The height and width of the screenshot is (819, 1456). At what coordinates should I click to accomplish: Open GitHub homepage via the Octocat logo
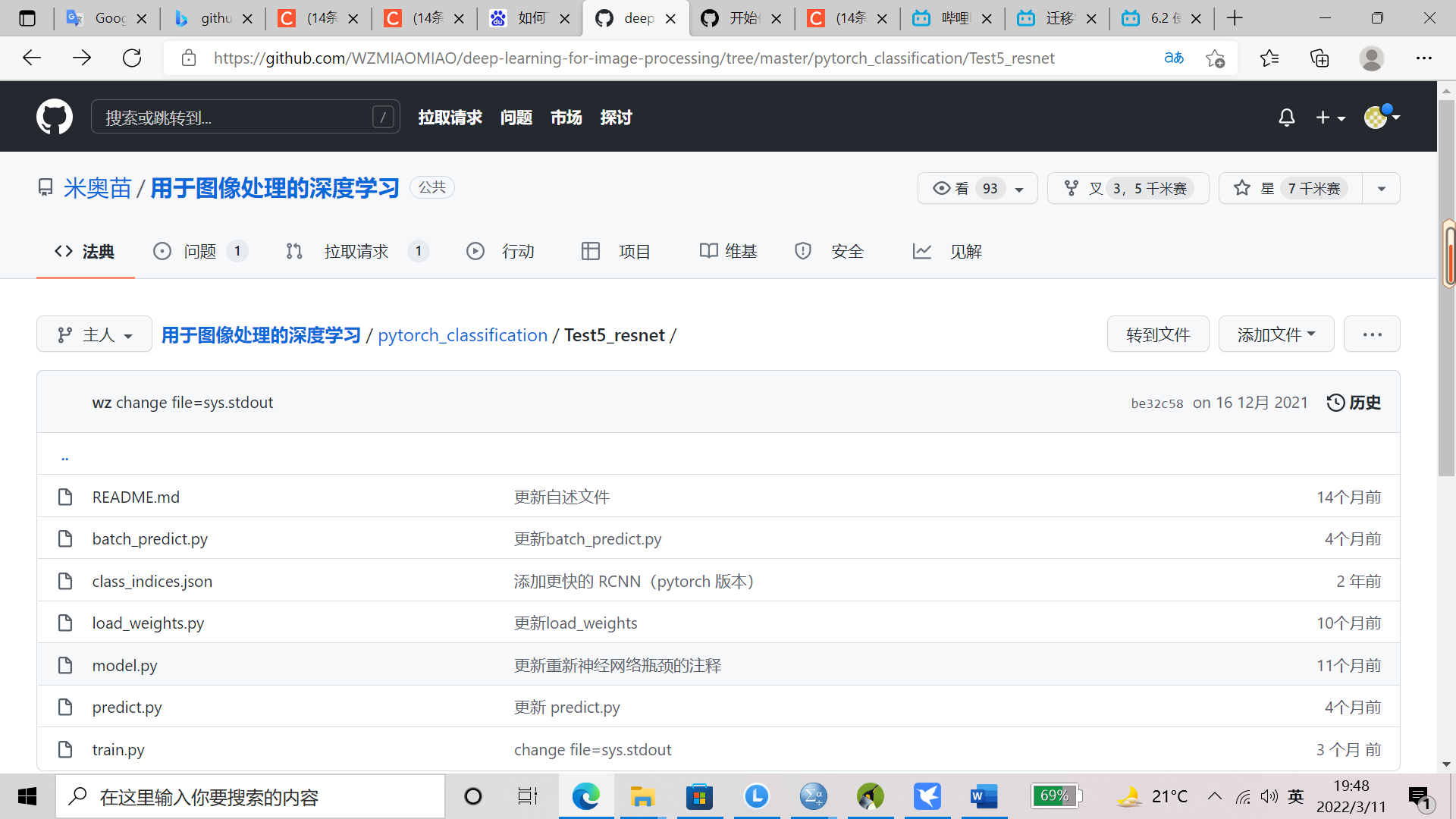click(x=54, y=116)
